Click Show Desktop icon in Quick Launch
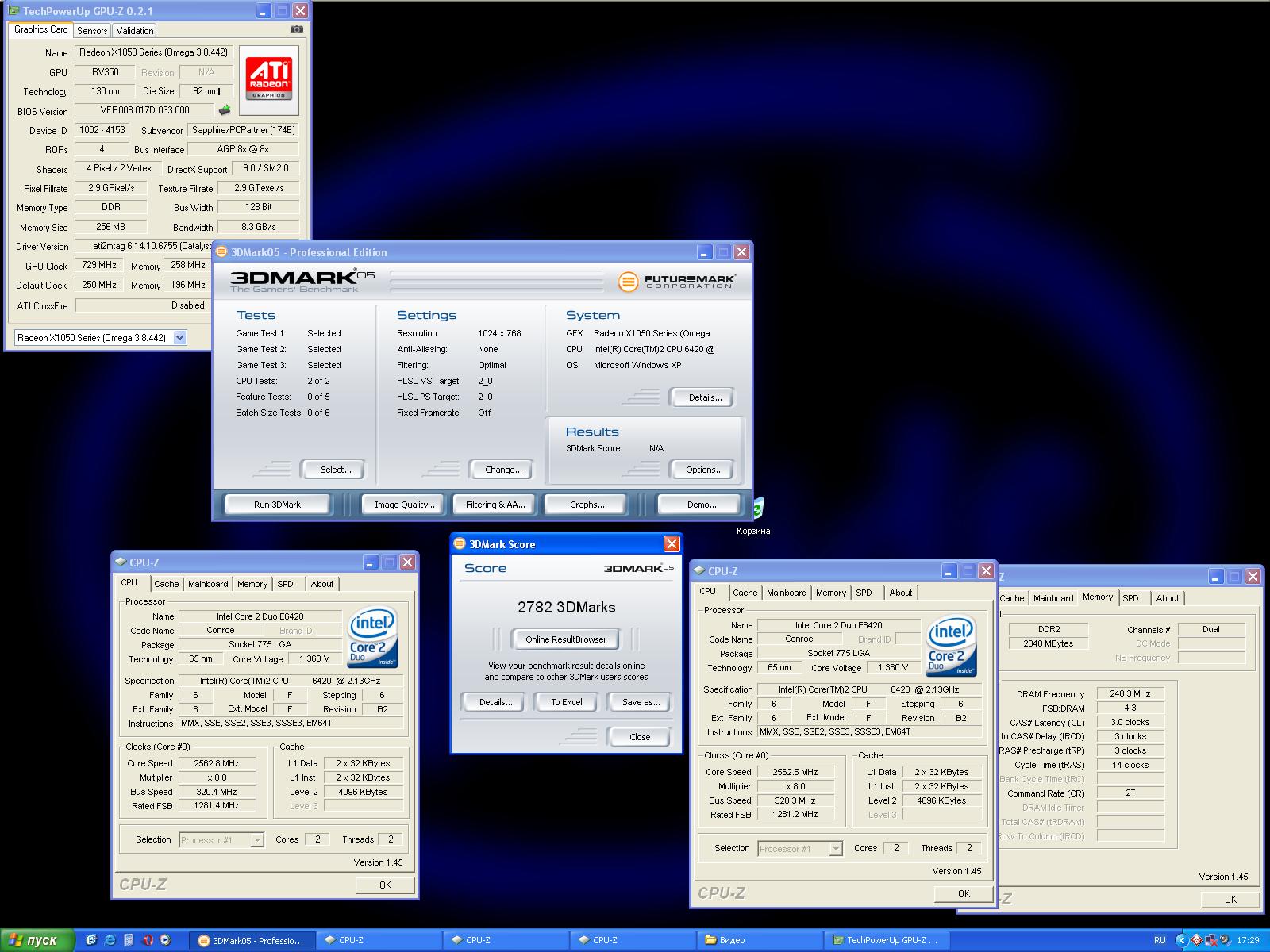This screenshot has height=952, width=1270. (91, 940)
